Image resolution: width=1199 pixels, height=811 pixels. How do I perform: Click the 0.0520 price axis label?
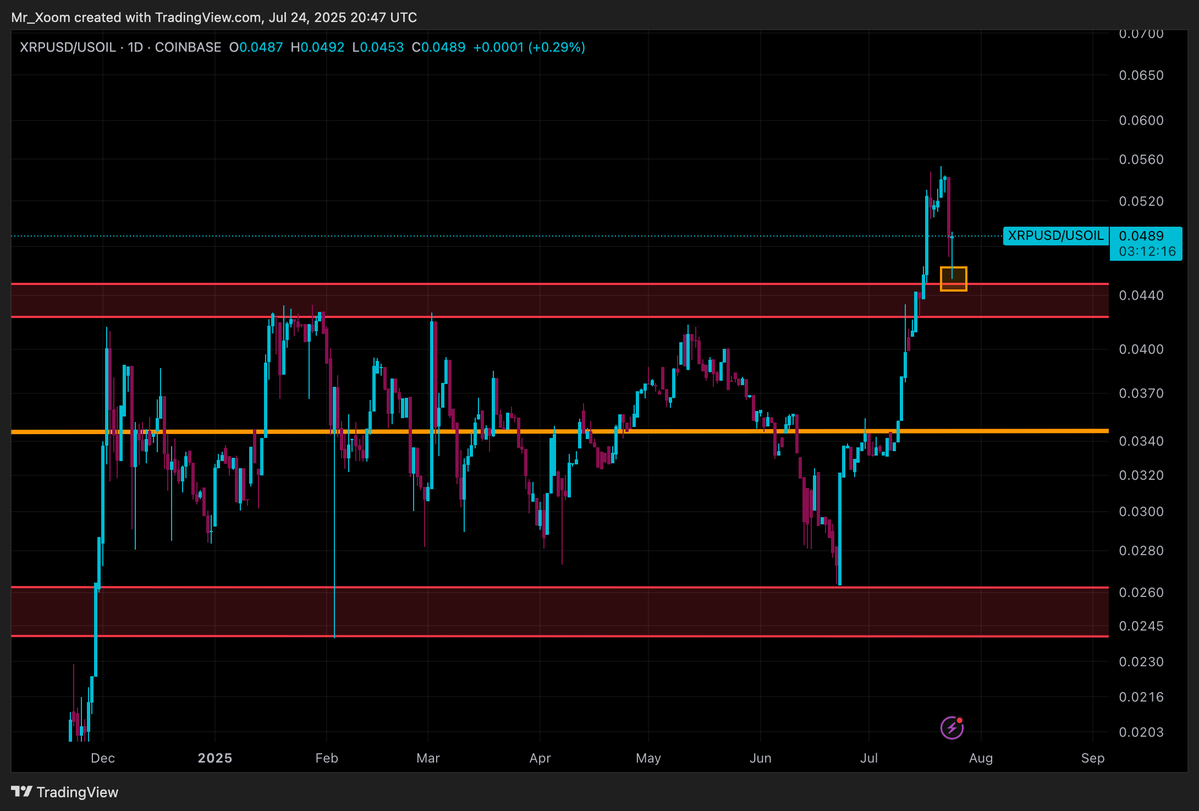pos(1141,202)
